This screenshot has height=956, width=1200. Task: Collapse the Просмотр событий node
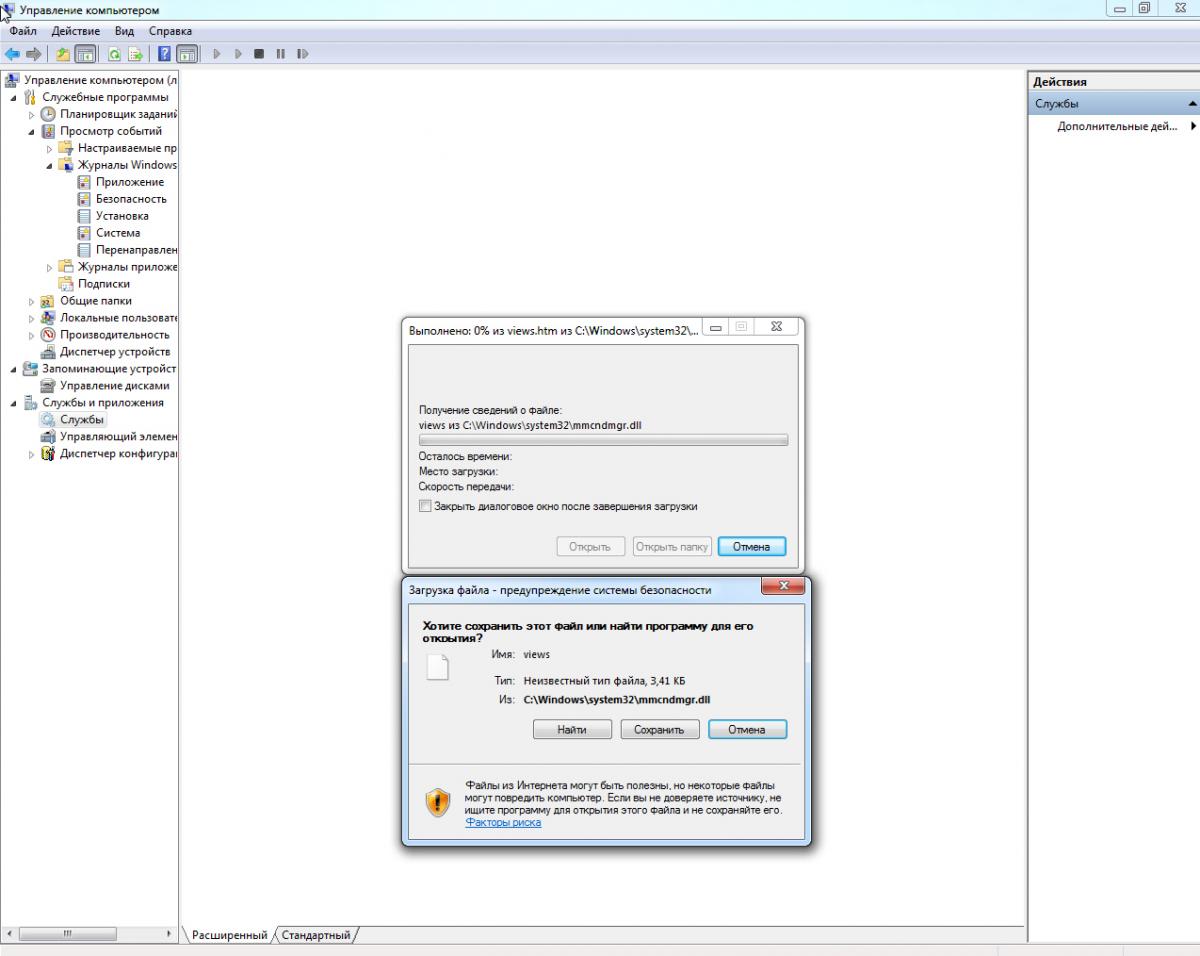click(31, 132)
